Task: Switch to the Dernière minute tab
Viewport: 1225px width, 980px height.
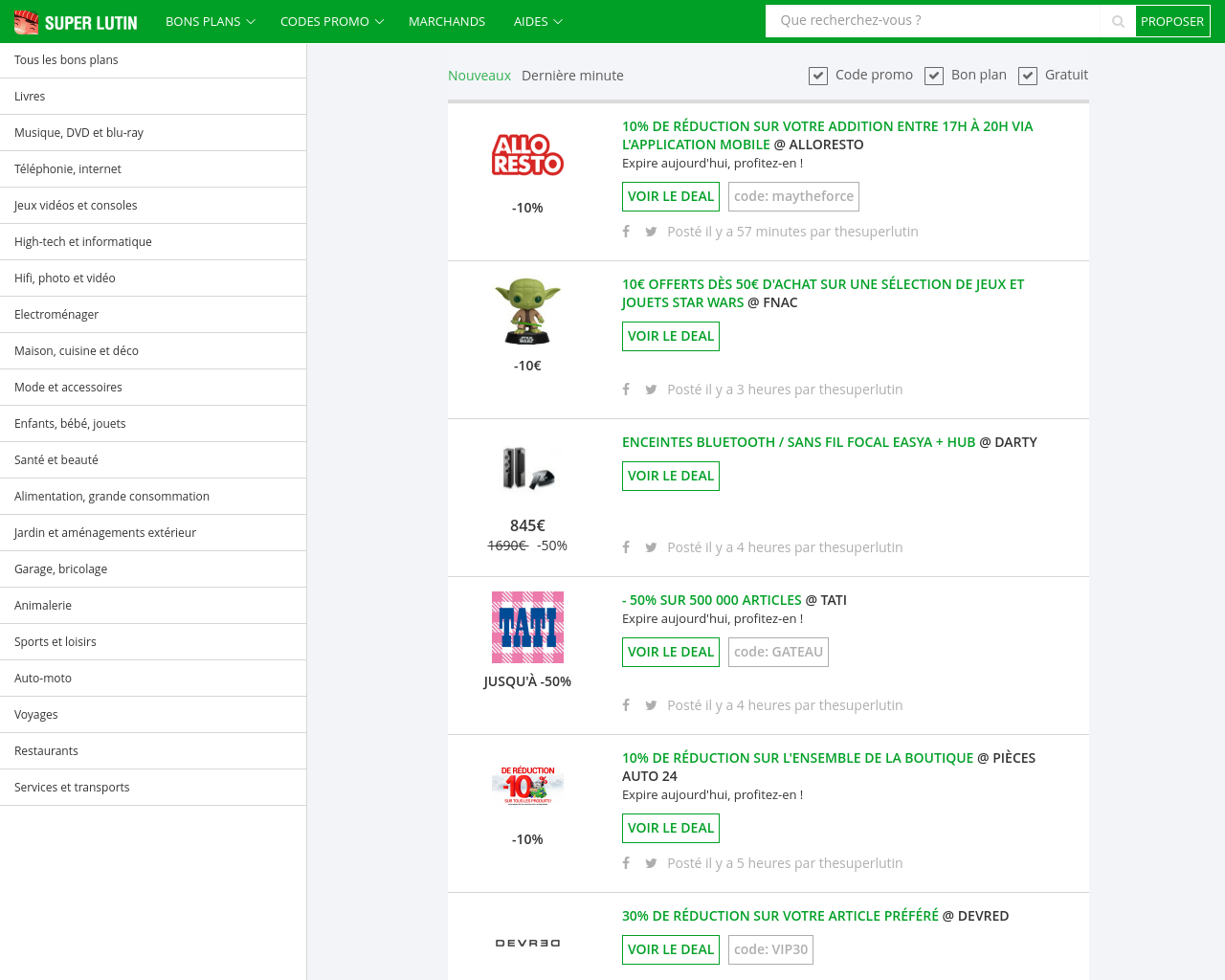Action: [572, 76]
